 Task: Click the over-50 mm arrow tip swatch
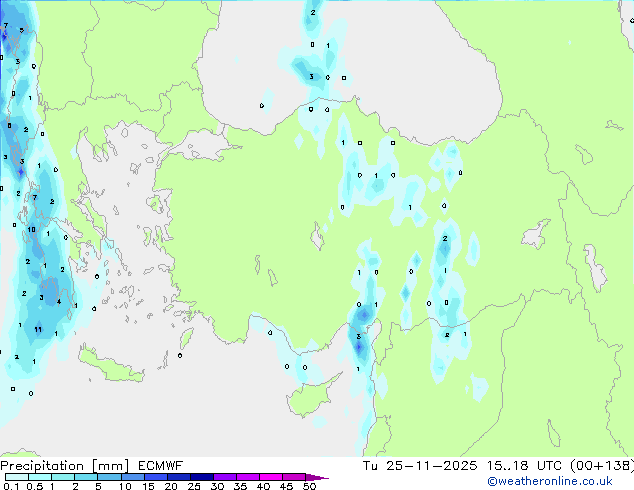(x=317, y=477)
